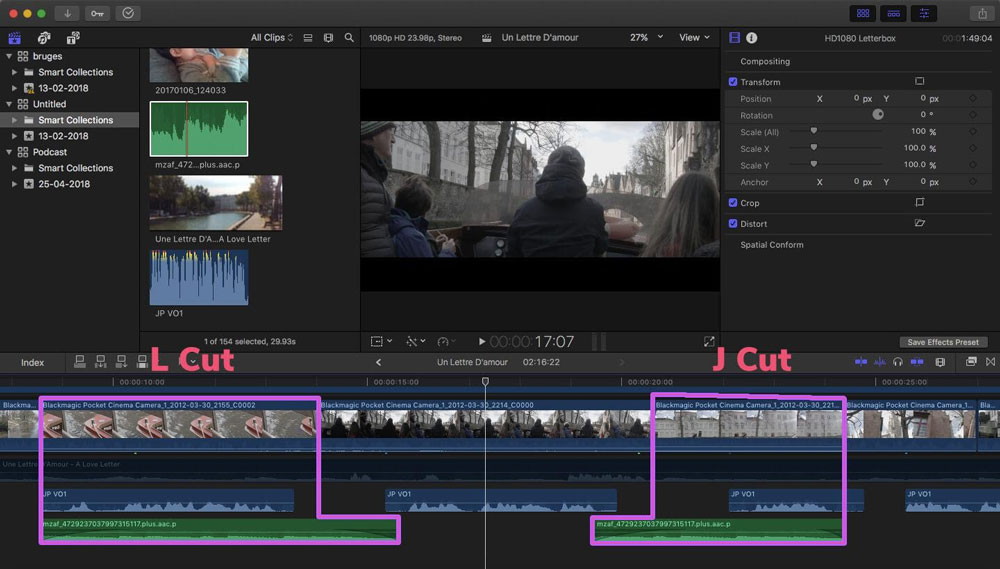The image size is (1000, 569).
Task: Open the Info inspector icon
Action: tap(751, 38)
